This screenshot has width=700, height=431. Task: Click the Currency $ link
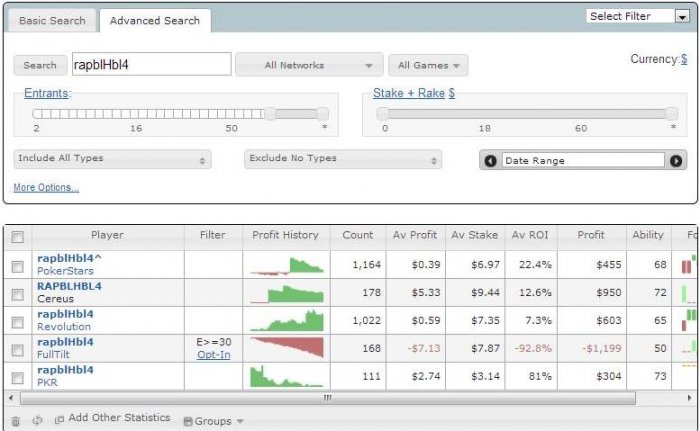pos(684,59)
